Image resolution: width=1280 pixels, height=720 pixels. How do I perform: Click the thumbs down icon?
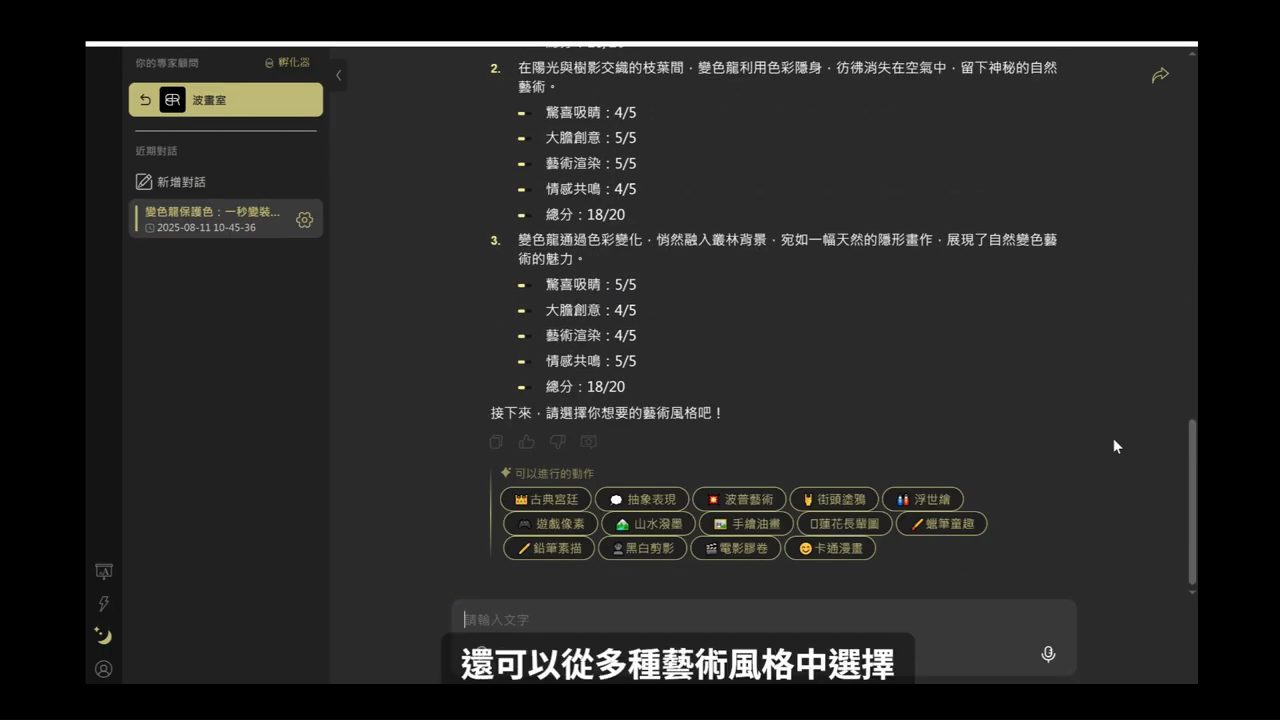tap(558, 442)
